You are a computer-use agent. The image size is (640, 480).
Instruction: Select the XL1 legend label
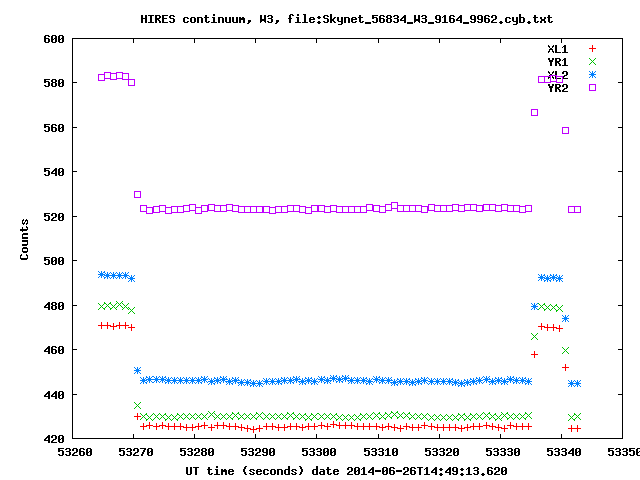(558, 49)
